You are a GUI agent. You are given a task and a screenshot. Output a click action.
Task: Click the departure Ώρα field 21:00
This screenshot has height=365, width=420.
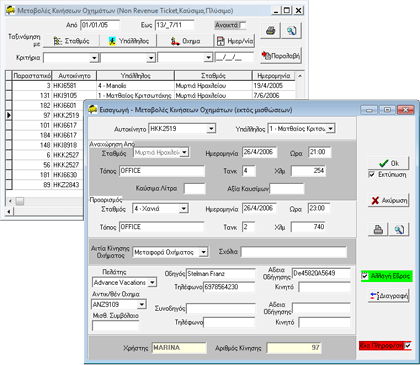[320, 152]
